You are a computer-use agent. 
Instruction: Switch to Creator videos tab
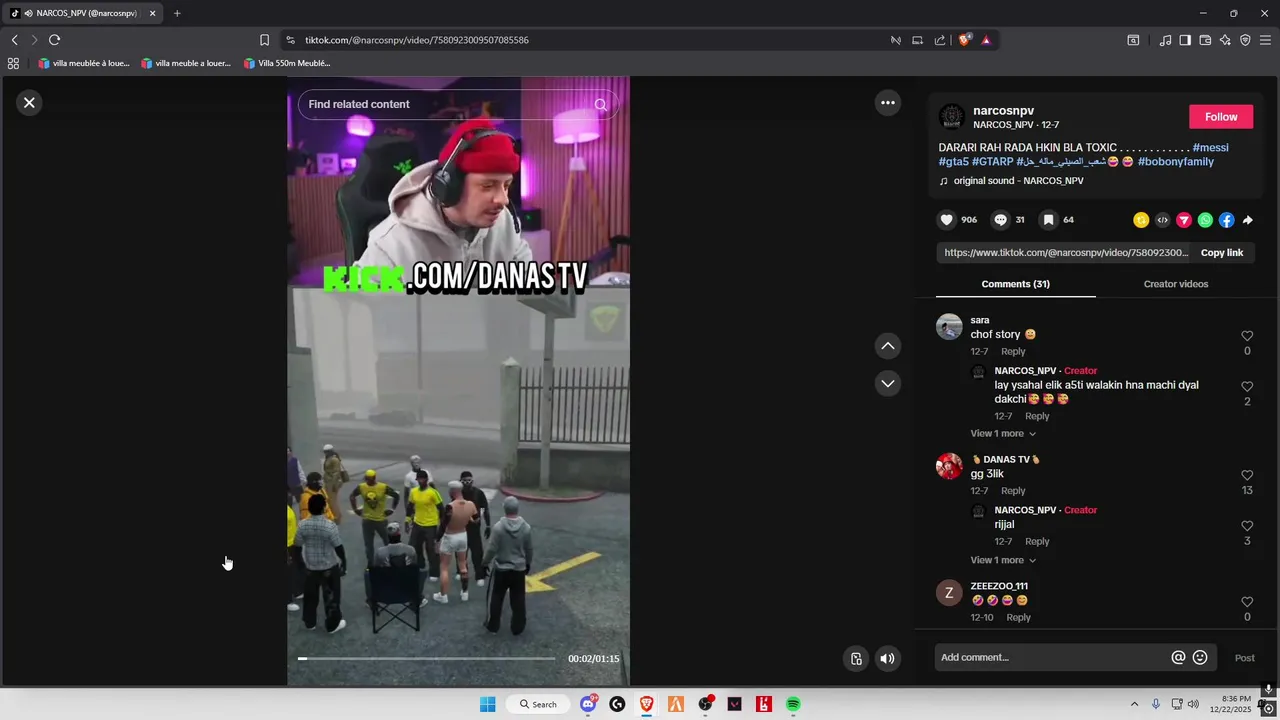click(1175, 284)
